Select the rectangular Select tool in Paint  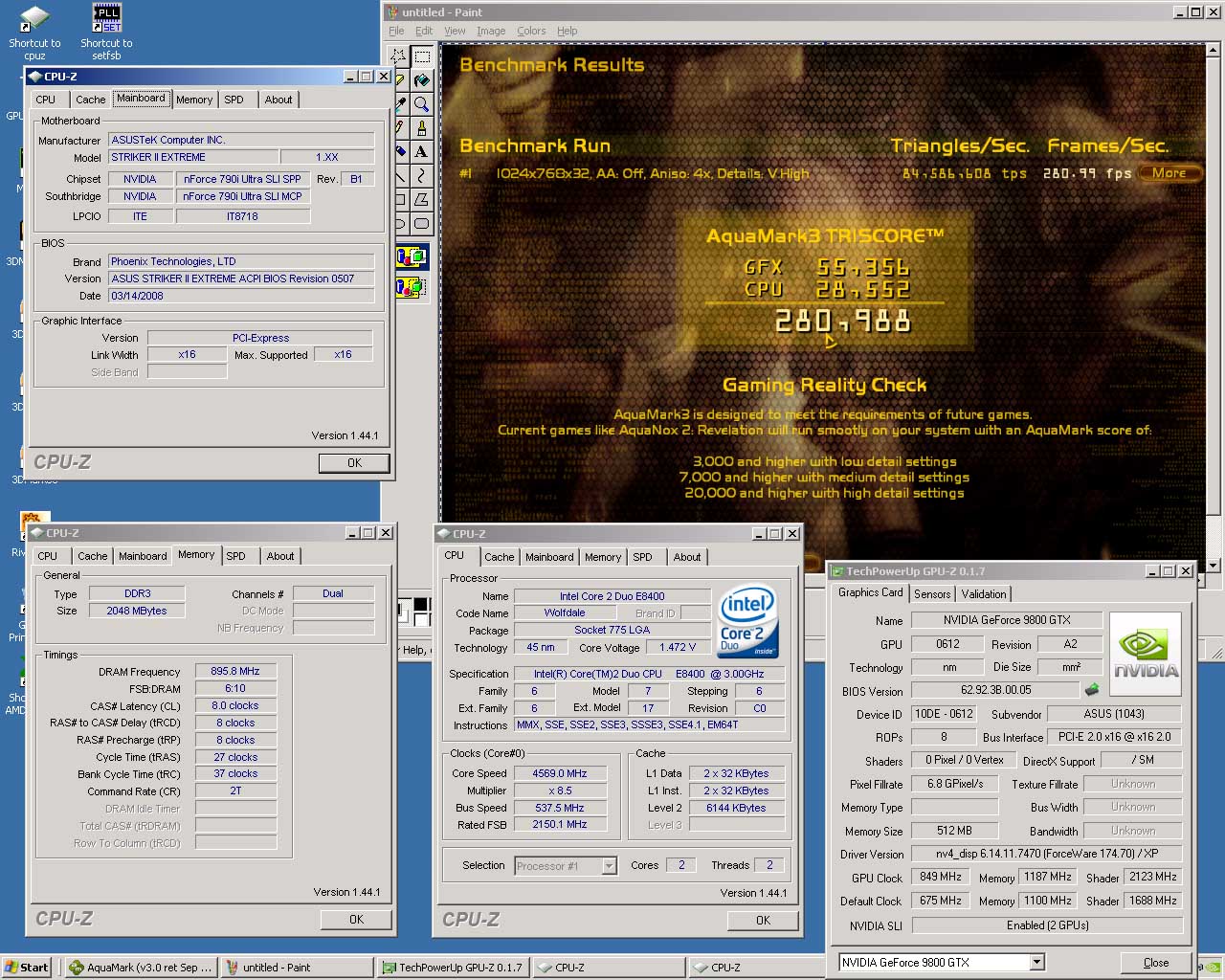(x=421, y=56)
